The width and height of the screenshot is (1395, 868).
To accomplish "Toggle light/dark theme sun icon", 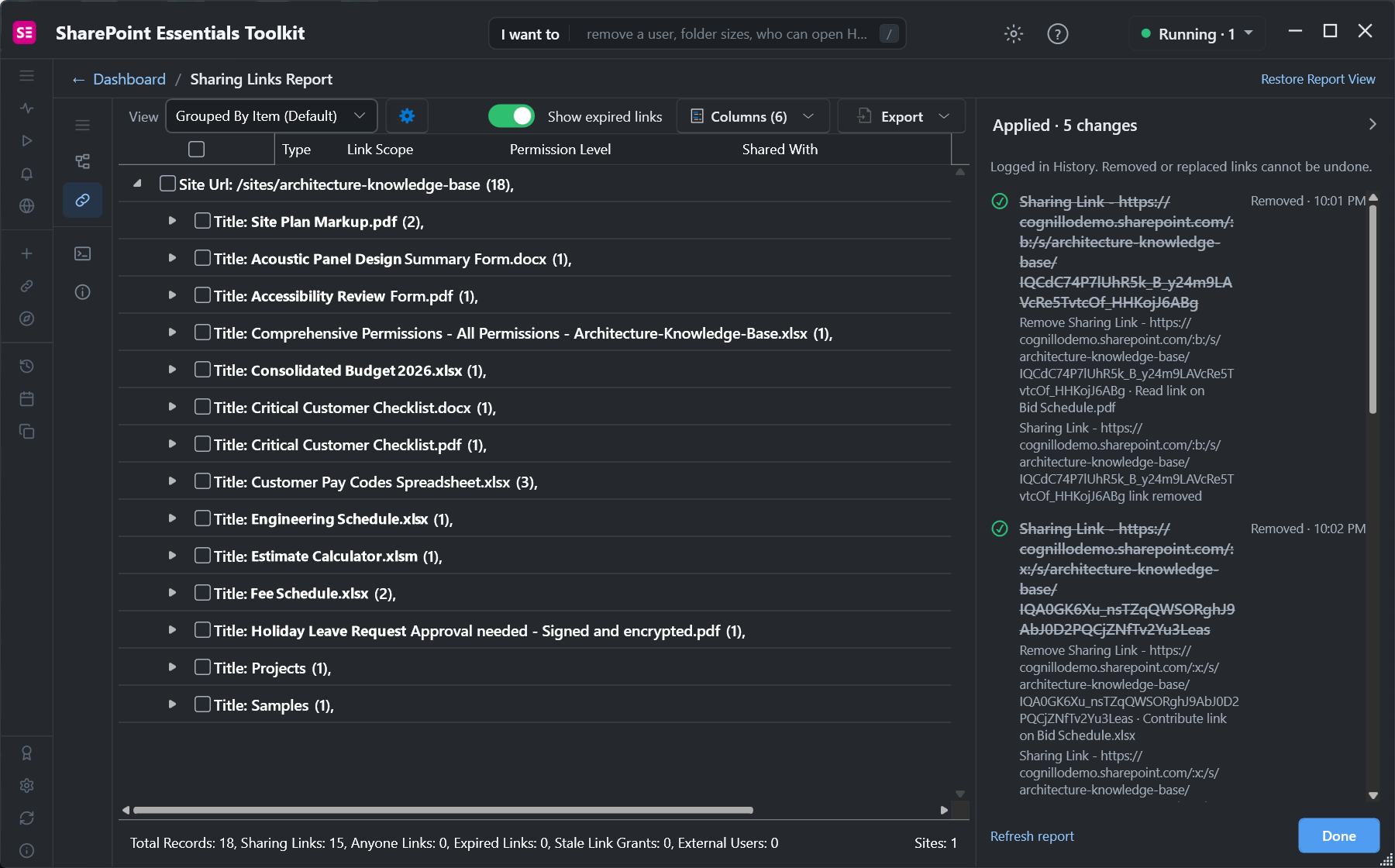I will click(x=1014, y=33).
